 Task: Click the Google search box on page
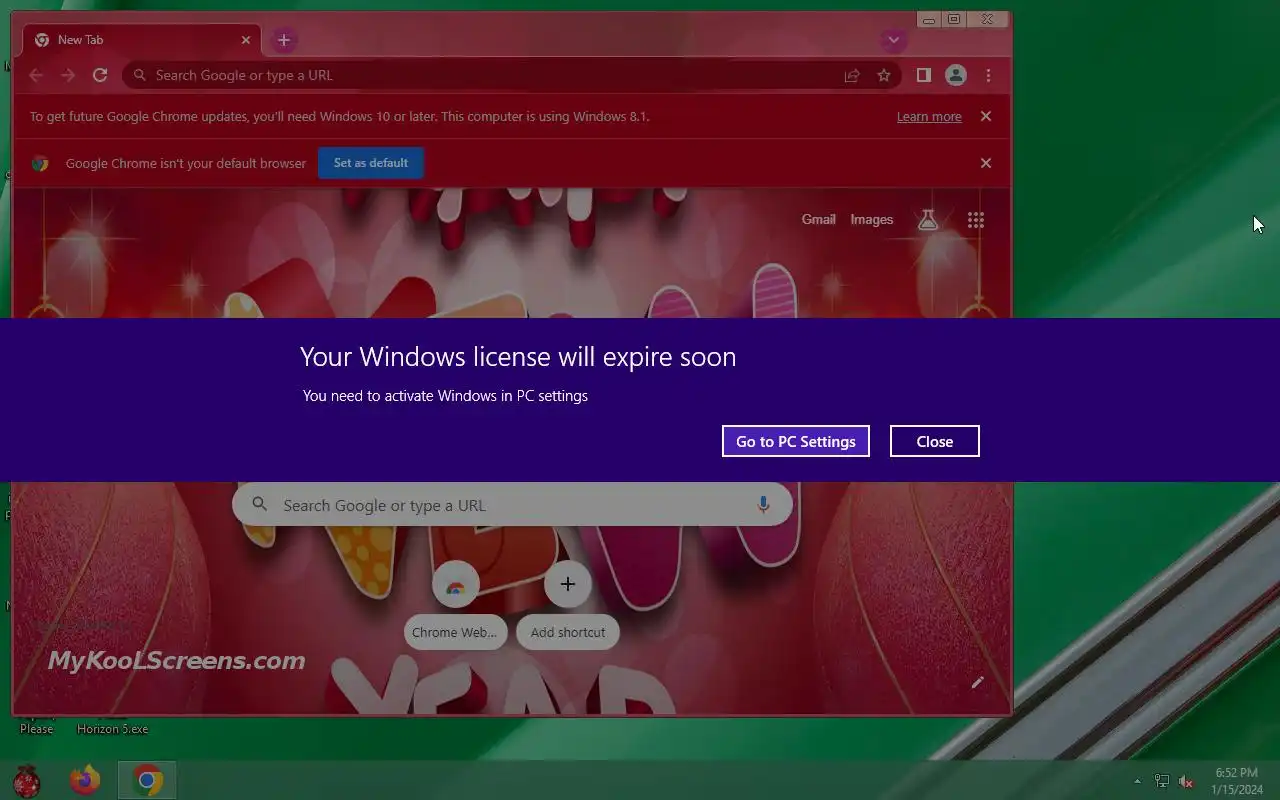click(512, 505)
